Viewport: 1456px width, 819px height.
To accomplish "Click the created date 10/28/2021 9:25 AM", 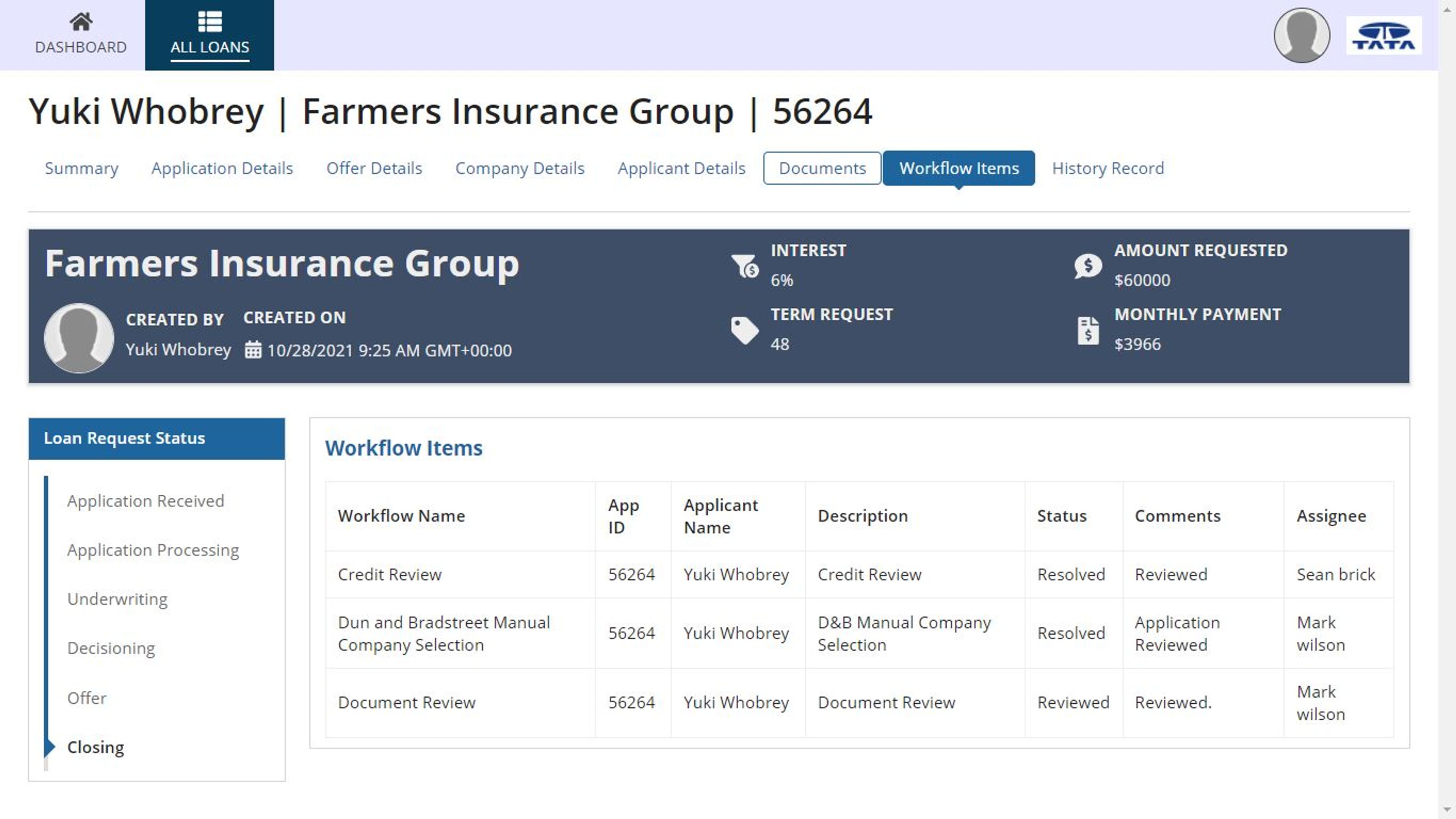I will pyautogui.click(x=389, y=350).
